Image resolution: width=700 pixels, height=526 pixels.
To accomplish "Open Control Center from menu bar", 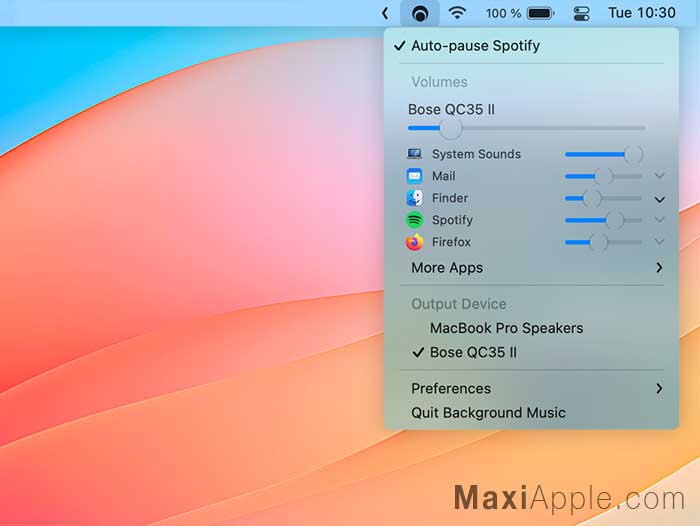I will click(581, 13).
